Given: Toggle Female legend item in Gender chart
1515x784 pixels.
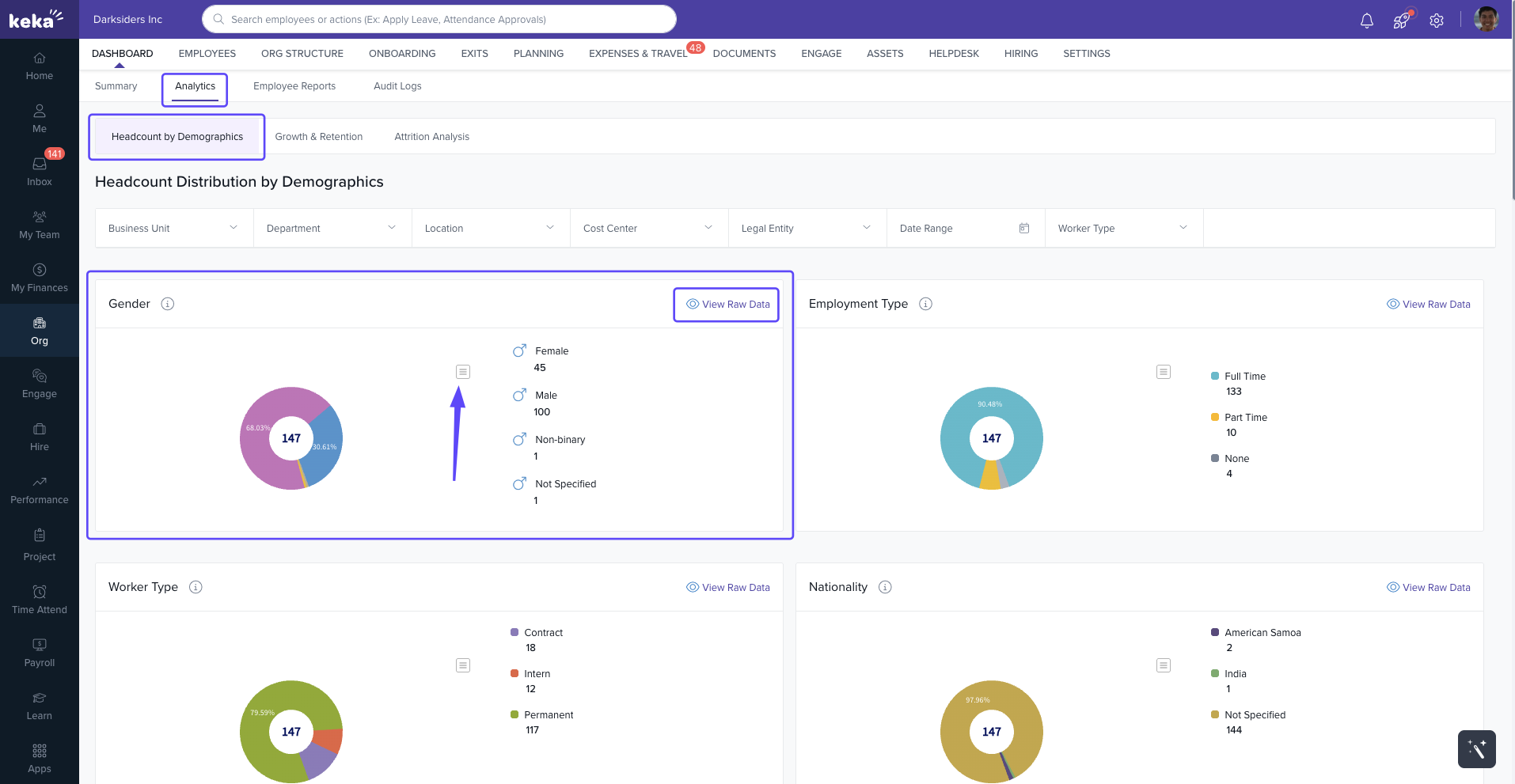Looking at the screenshot, I should click(x=551, y=351).
